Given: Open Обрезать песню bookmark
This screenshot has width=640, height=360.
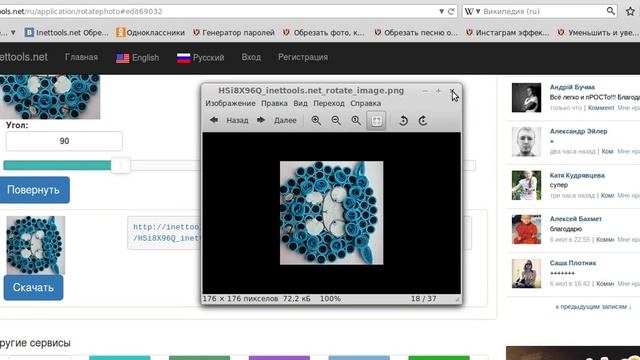Looking at the screenshot, I should pos(416,32).
